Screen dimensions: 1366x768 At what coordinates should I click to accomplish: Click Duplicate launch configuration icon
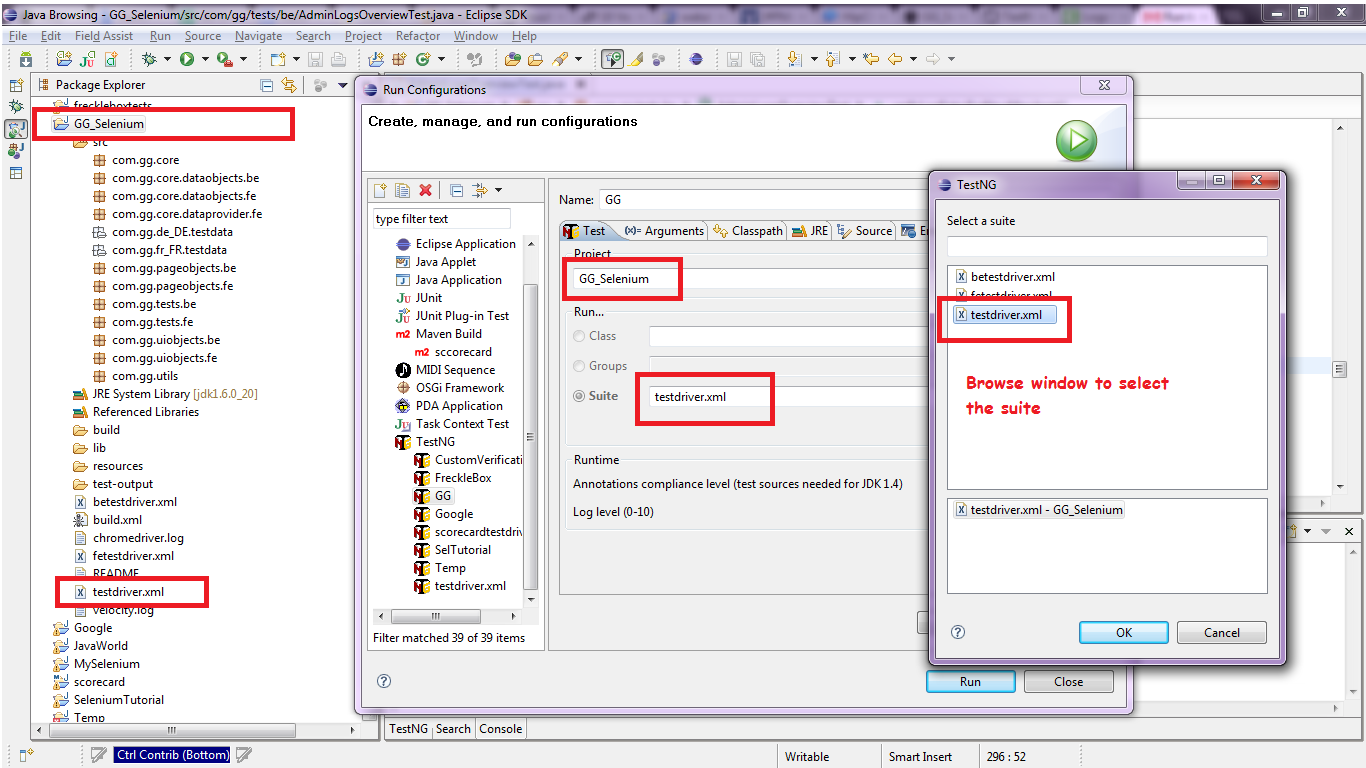coord(402,190)
